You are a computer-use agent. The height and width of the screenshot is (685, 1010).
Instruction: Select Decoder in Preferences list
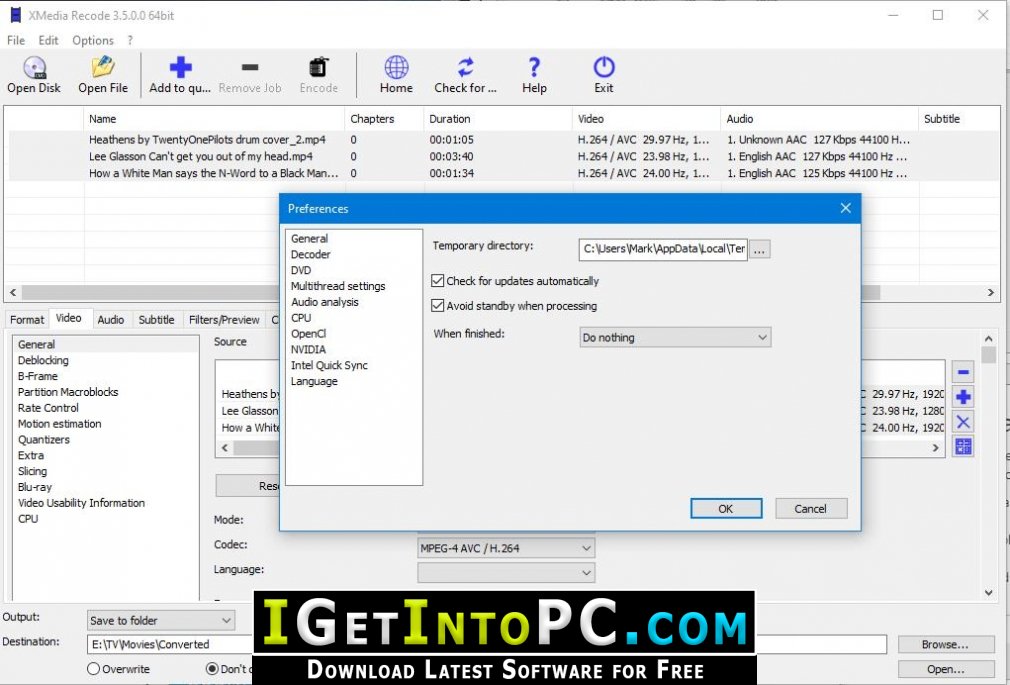[x=310, y=255]
